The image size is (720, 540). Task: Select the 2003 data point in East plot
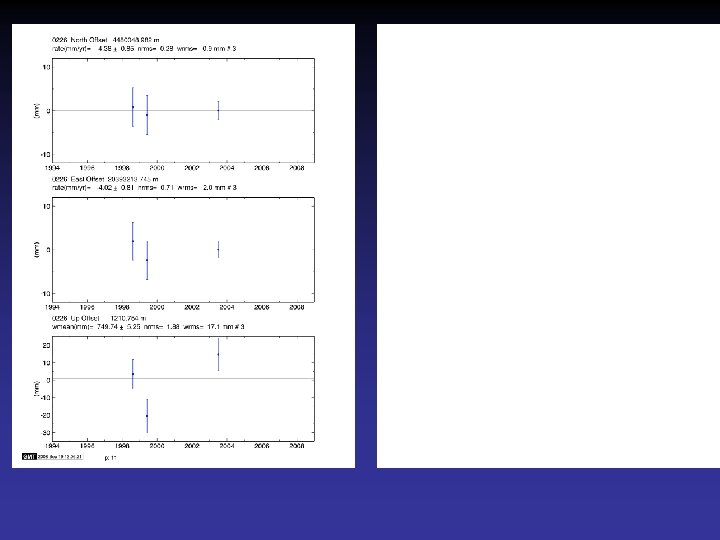click(x=218, y=249)
